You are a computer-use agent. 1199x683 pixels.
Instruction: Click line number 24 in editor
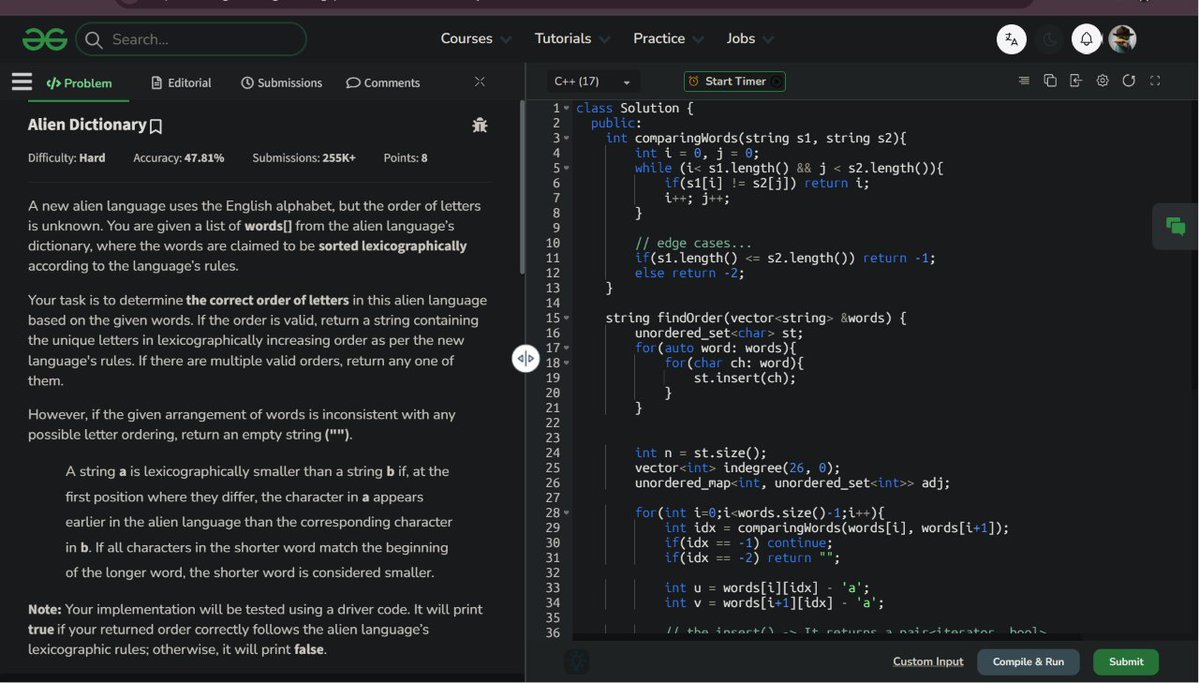(x=553, y=453)
